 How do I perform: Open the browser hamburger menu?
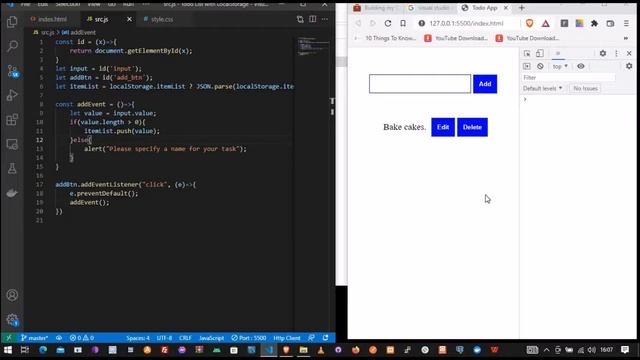pos(626,23)
